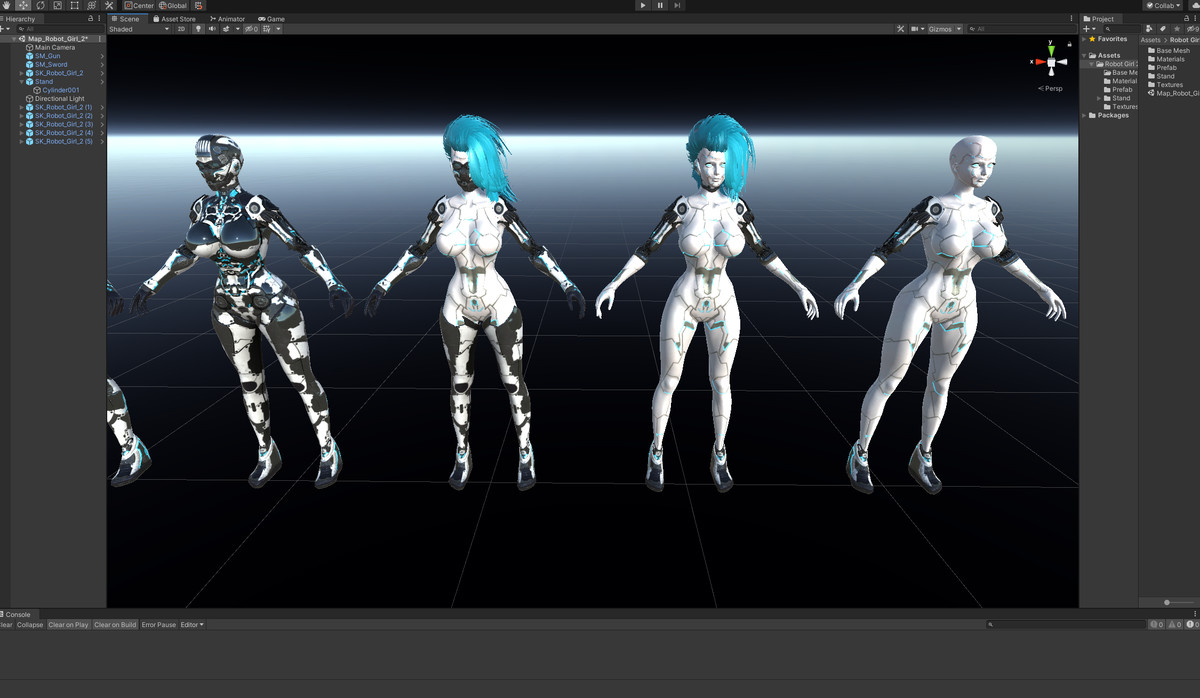Image resolution: width=1200 pixels, height=698 pixels.
Task: Expand the Favorites section in Project
Action: (1085, 39)
